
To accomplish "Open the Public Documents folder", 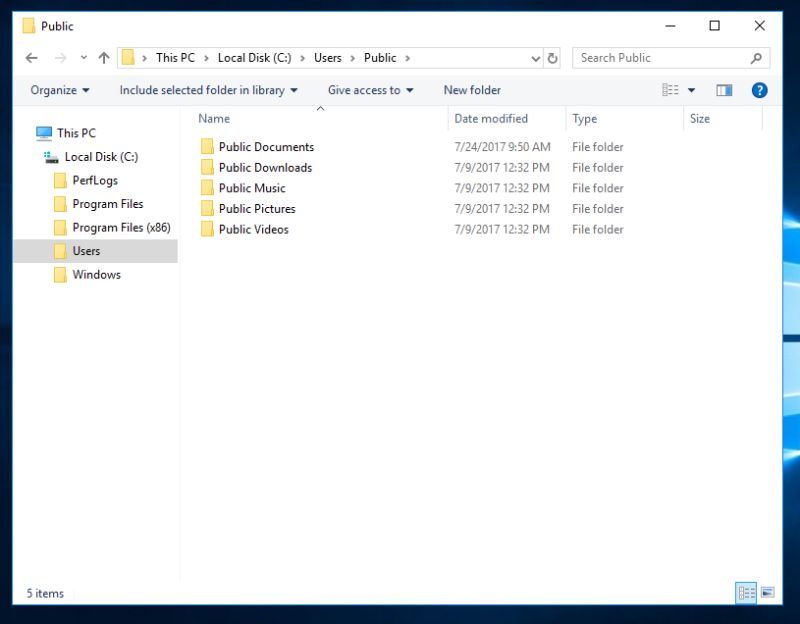I will (x=264, y=146).
